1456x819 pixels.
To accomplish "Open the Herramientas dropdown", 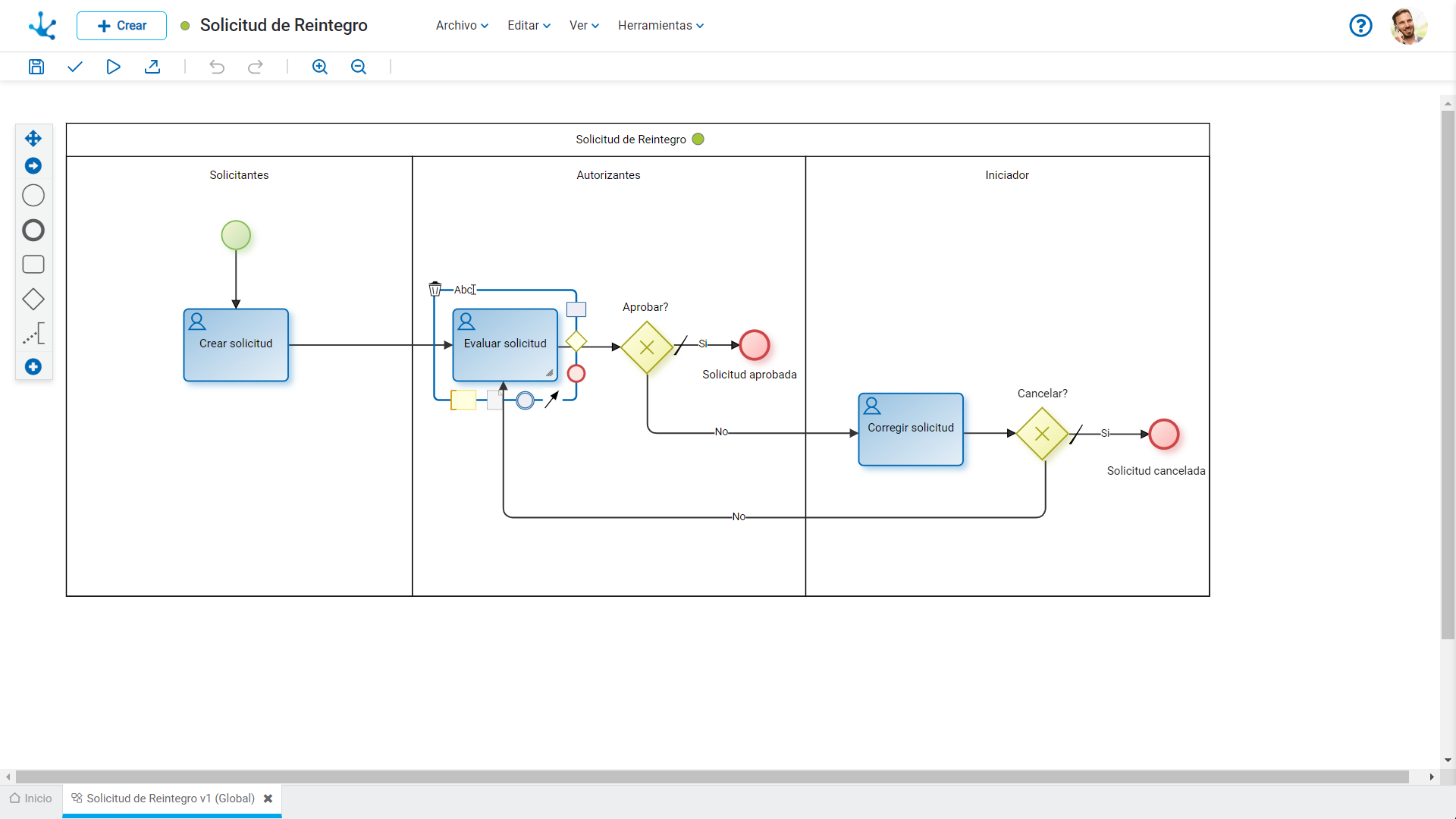I will pos(661,25).
